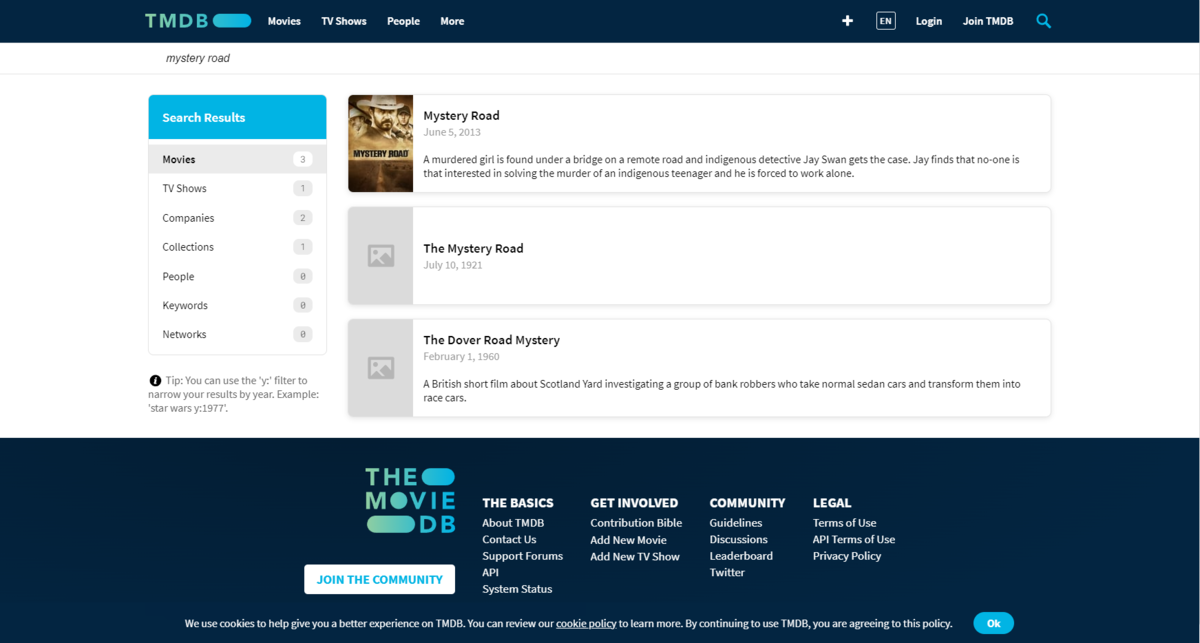
Task: Open the More navigation menu
Action: click(452, 20)
